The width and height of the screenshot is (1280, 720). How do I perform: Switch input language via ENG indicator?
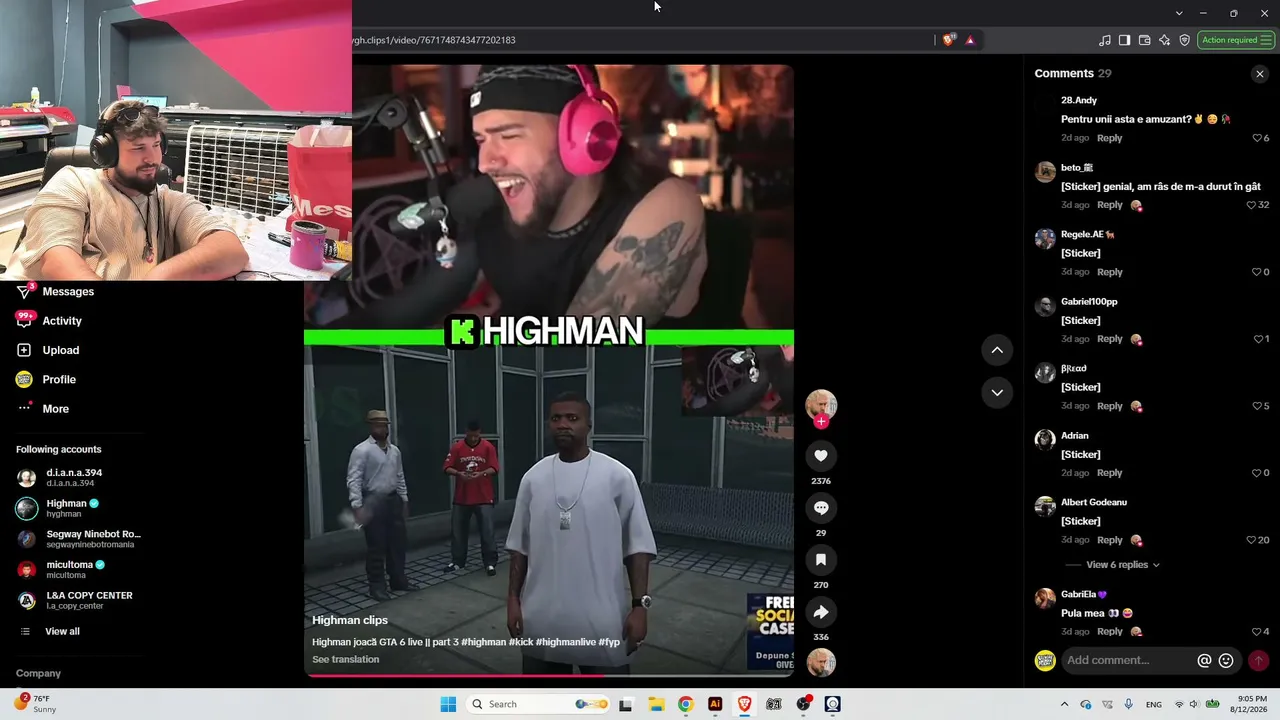pyautogui.click(x=1154, y=704)
